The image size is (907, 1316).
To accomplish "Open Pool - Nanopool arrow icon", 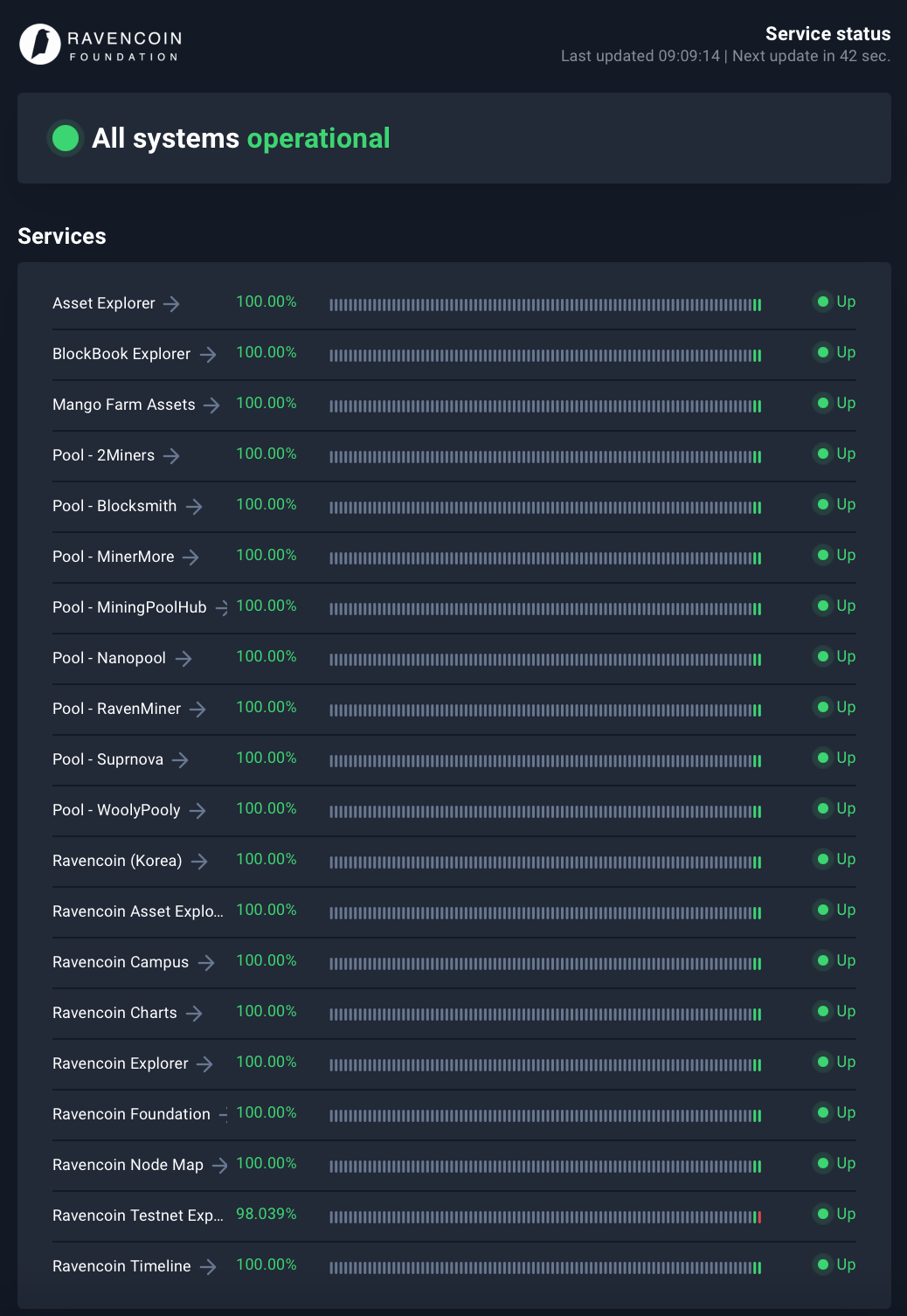I will point(183,659).
